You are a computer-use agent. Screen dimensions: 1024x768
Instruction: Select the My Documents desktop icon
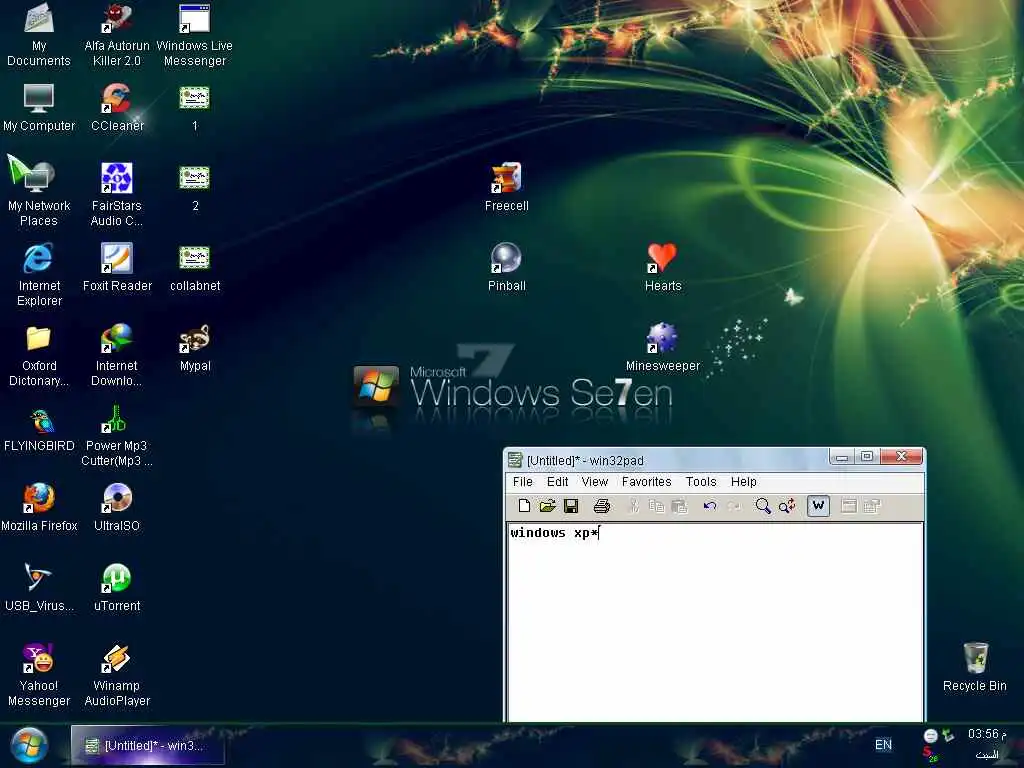(39, 35)
